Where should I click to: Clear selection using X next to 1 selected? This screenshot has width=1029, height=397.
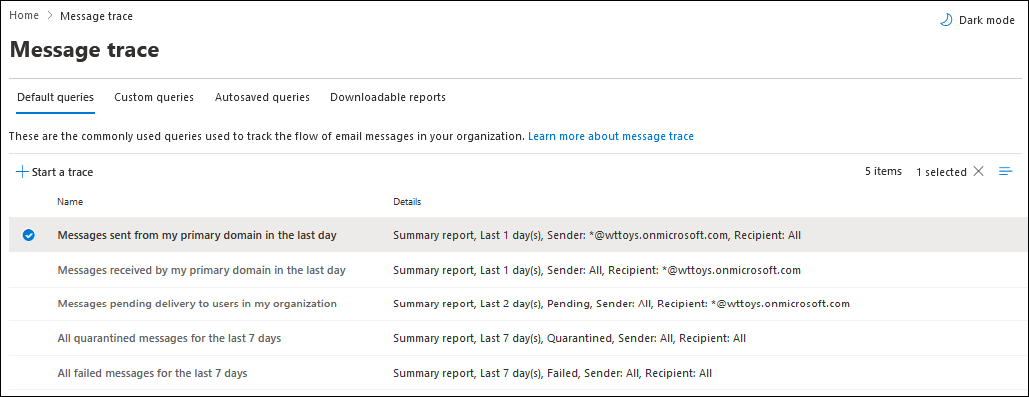[x=978, y=171]
